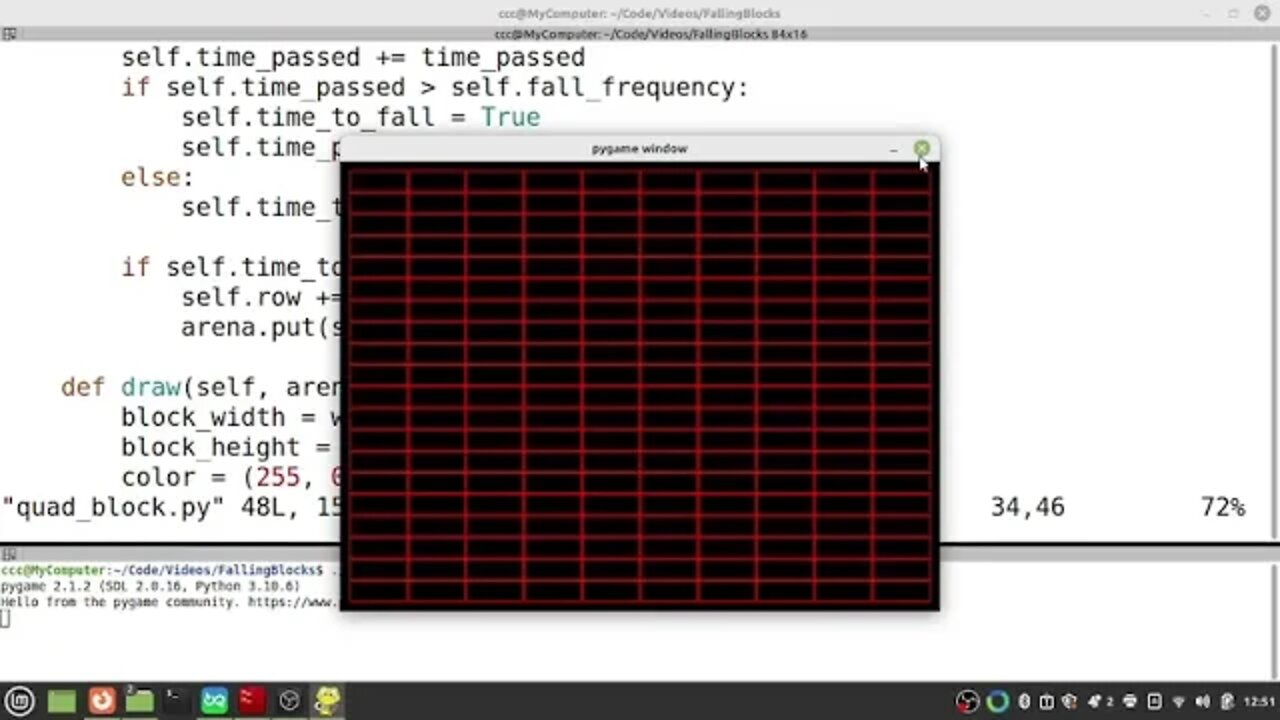Click "Hello from the pygame community" line
The width and height of the screenshot is (1280, 720).
point(170,603)
